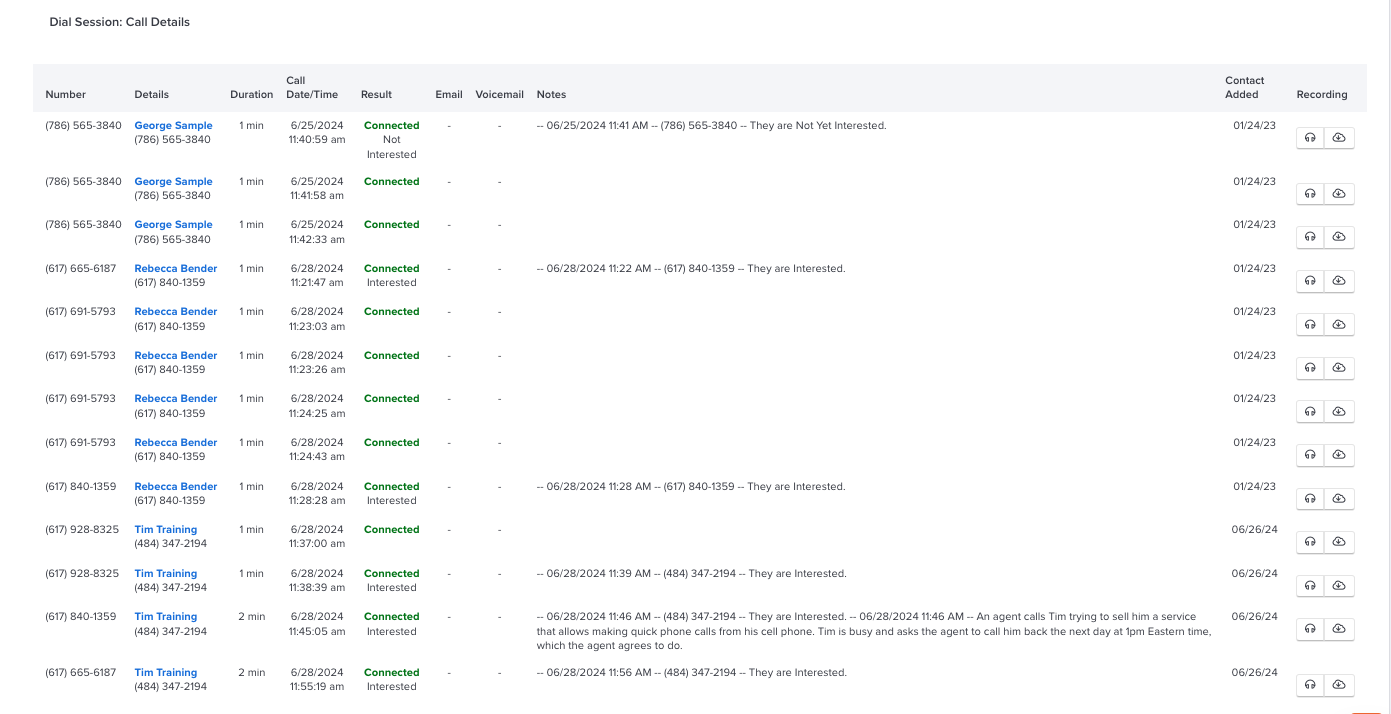Click the Call Date/Time column header
The height and width of the screenshot is (714, 1391).
[x=312, y=88]
